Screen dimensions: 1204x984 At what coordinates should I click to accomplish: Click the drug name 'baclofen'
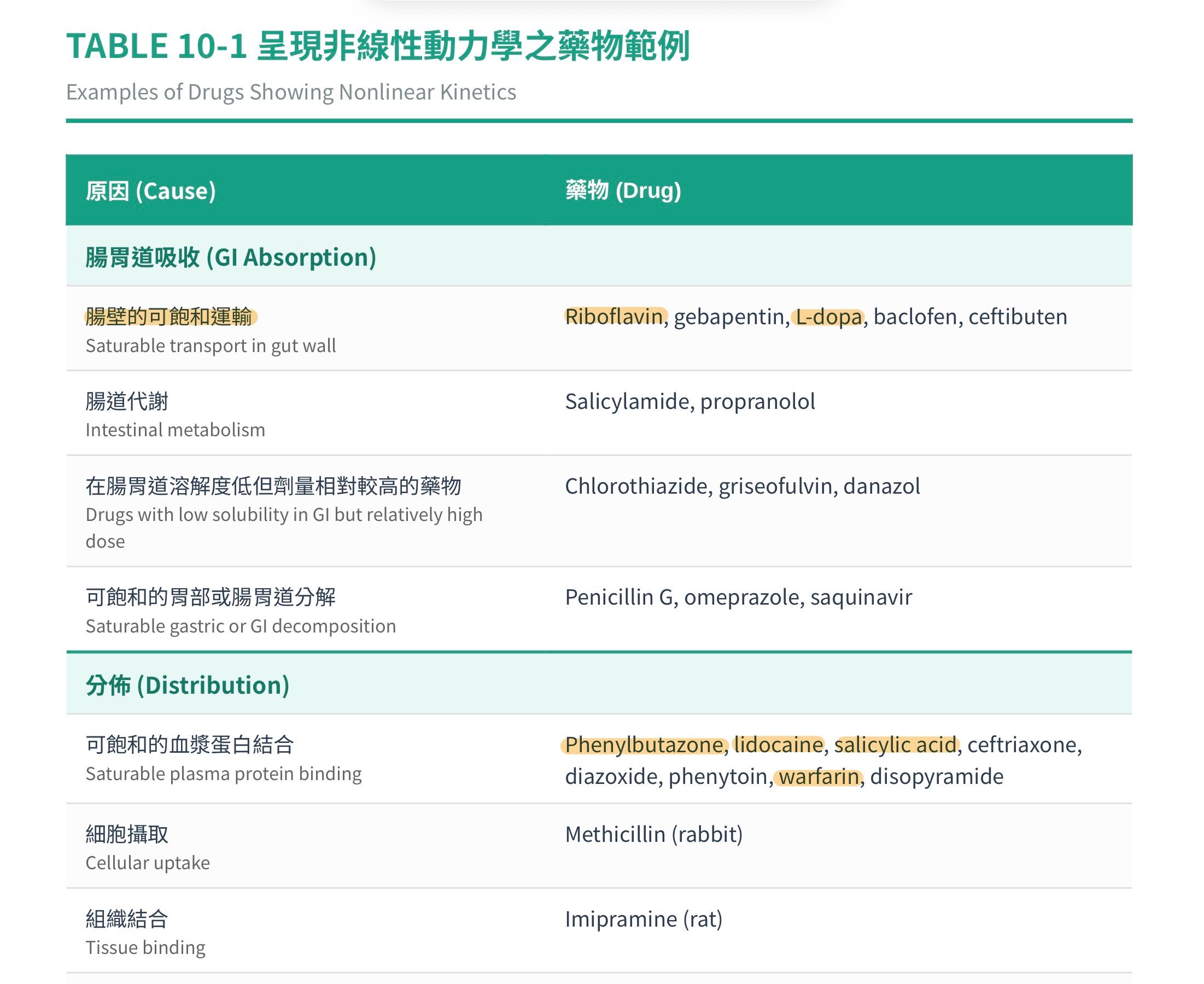[915, 317]
